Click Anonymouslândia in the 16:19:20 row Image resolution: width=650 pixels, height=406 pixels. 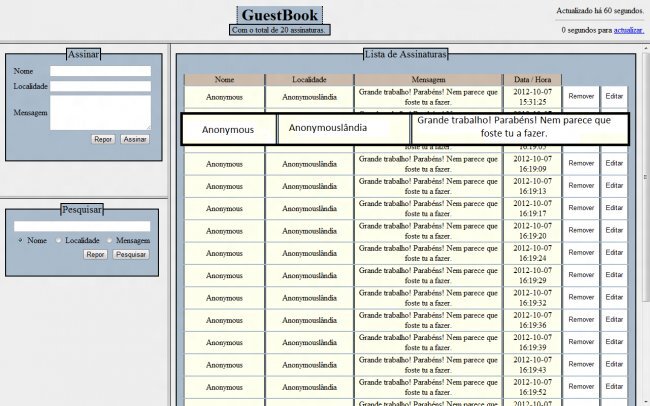click(x=309, y=231)
